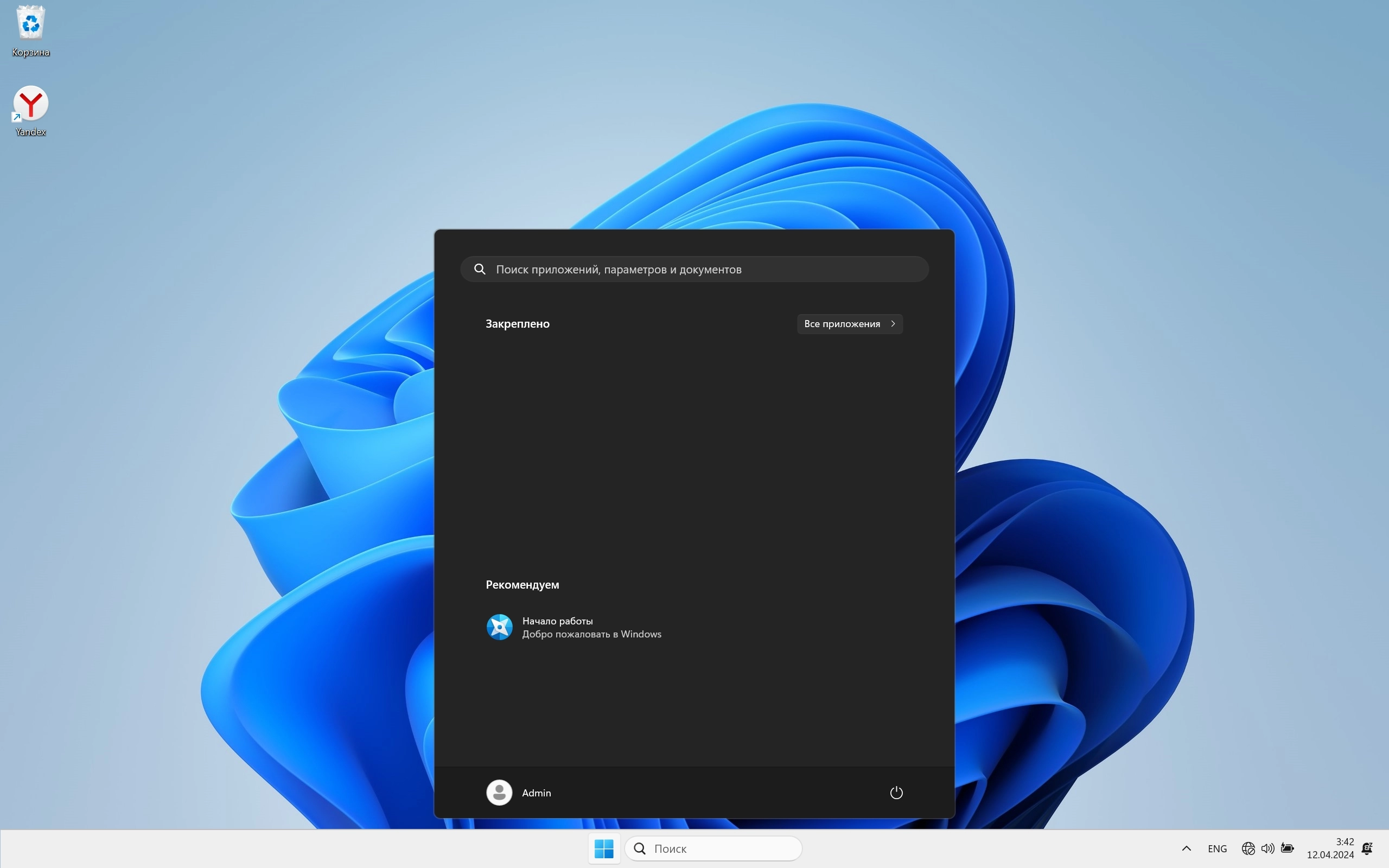Click the Admin account name

536,793
